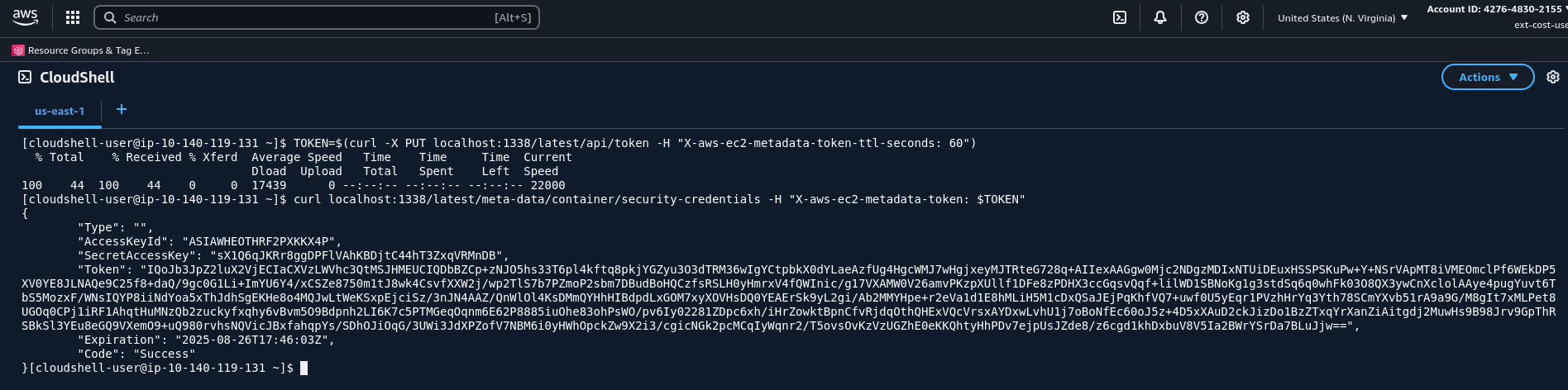
Task: Click into the AWS search field
Action: point(317,17)
